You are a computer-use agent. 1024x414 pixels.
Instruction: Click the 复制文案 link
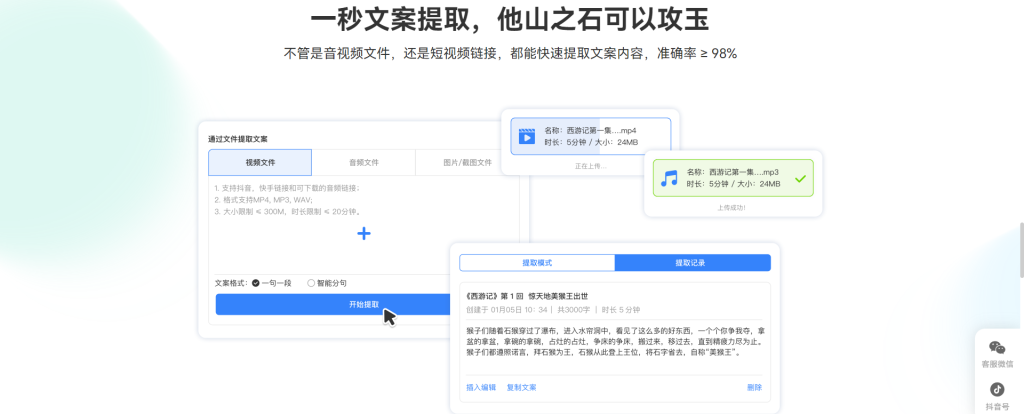click(521, 387)
